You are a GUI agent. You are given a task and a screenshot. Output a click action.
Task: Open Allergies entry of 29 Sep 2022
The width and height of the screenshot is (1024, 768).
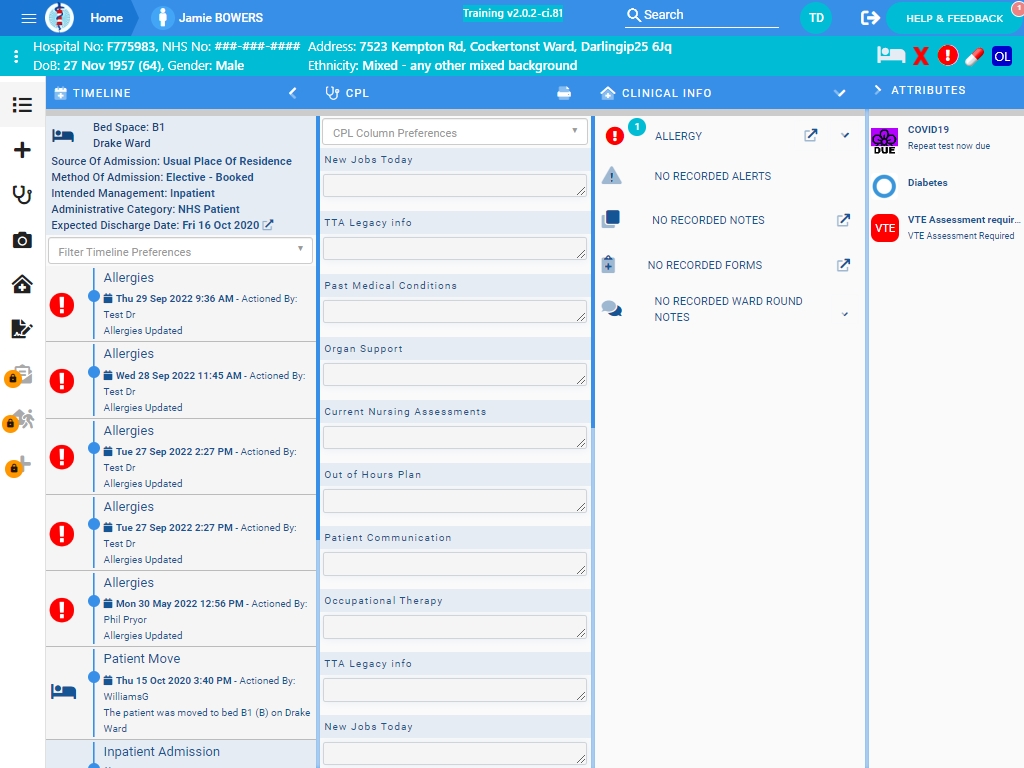point(181,303)
